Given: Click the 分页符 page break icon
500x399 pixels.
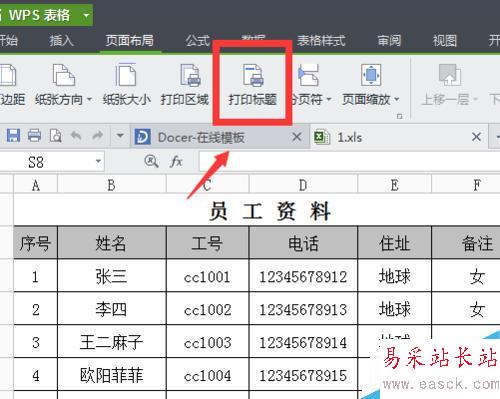Looking at the screenshot, I should (309, 75).
